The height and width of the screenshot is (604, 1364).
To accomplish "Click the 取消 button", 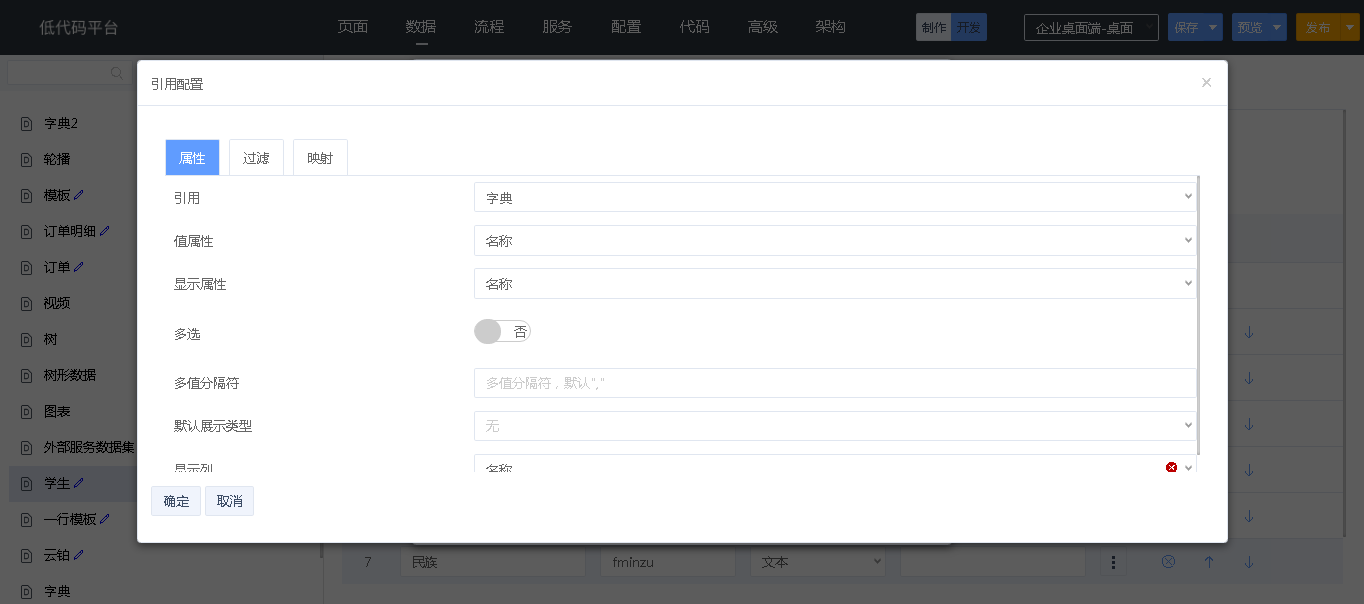I will pos(229,501).
